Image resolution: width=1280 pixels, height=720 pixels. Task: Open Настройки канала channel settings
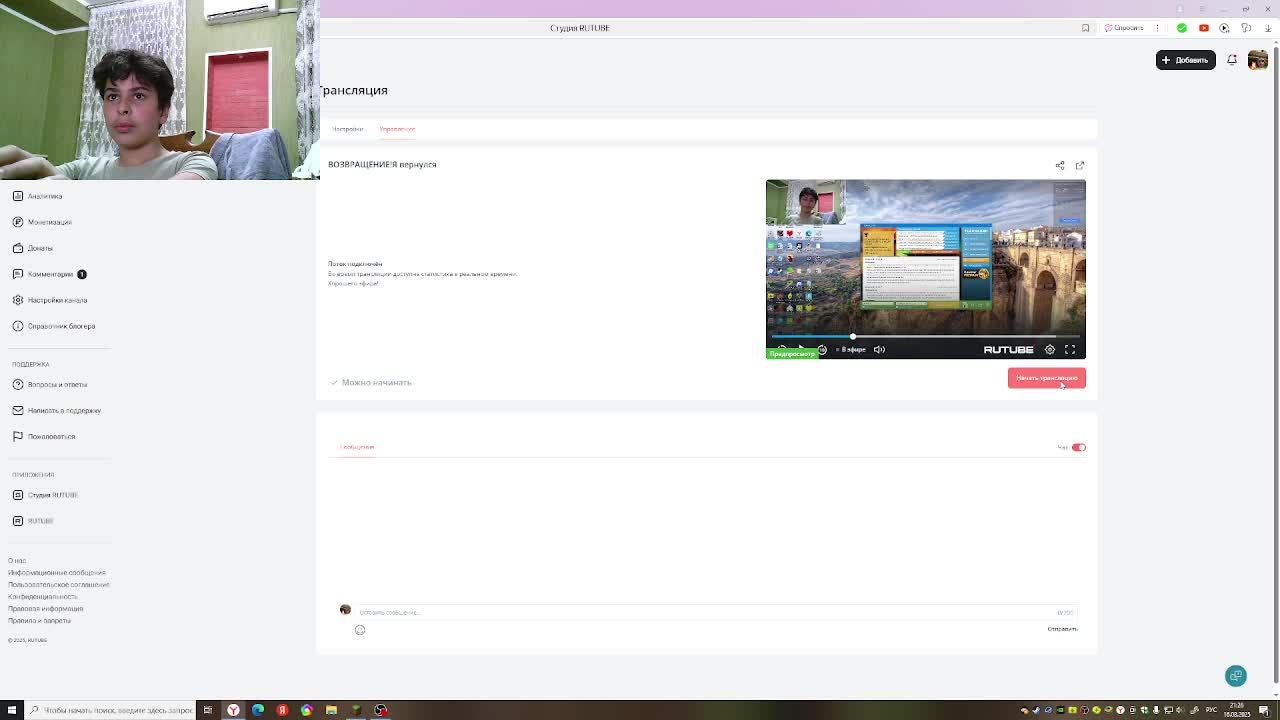(50, 300)
